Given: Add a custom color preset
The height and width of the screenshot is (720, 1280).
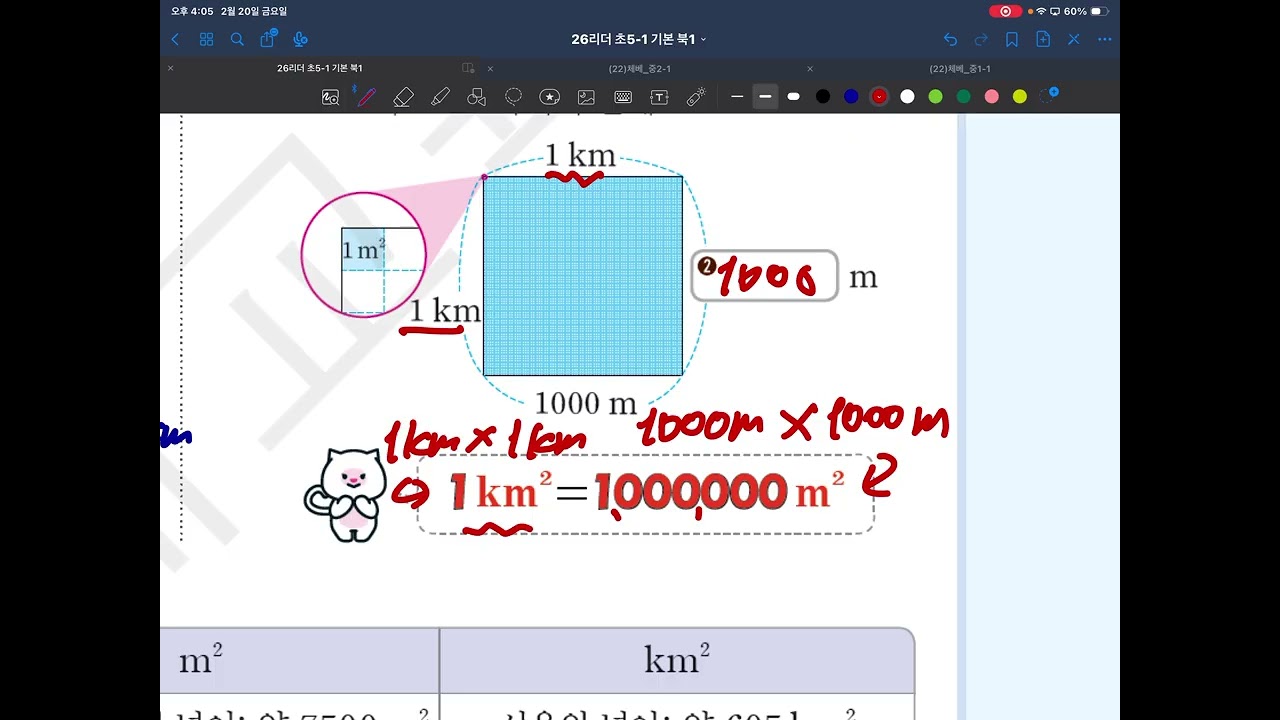Looking at the screenshot, I should (x=1049, y=95).
